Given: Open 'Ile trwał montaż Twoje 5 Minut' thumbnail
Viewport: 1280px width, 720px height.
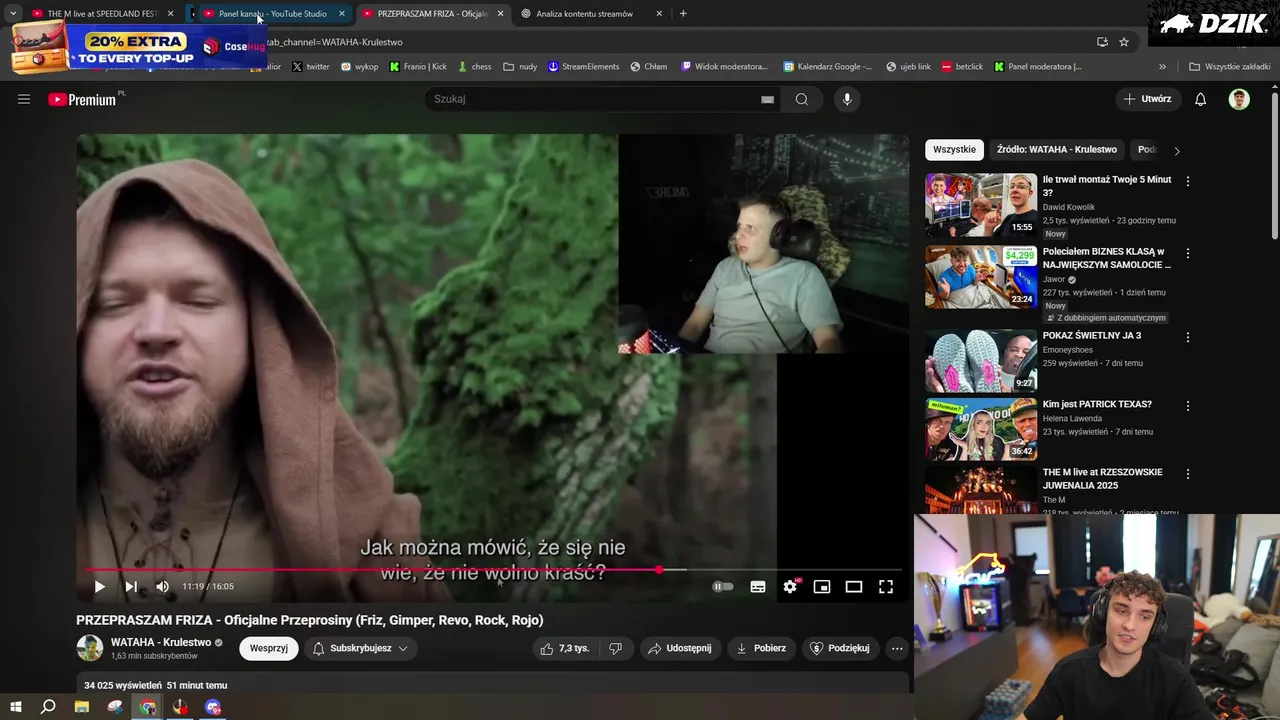Looking at the screenshot, I should [x=981, y=205].
